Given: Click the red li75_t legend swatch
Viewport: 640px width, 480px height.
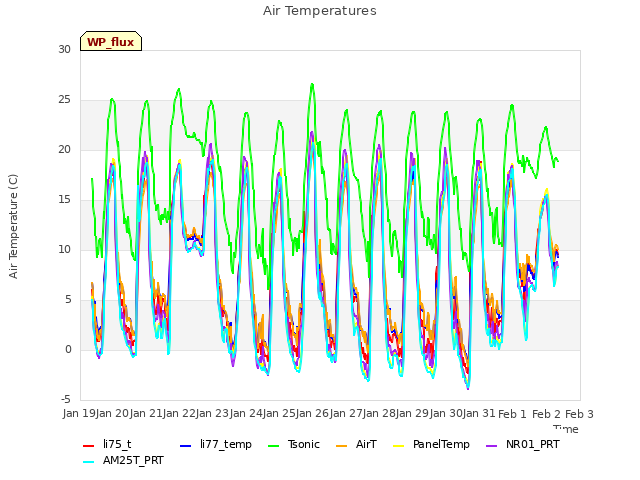Looking at the screenshot, I should tap(89, 446).
